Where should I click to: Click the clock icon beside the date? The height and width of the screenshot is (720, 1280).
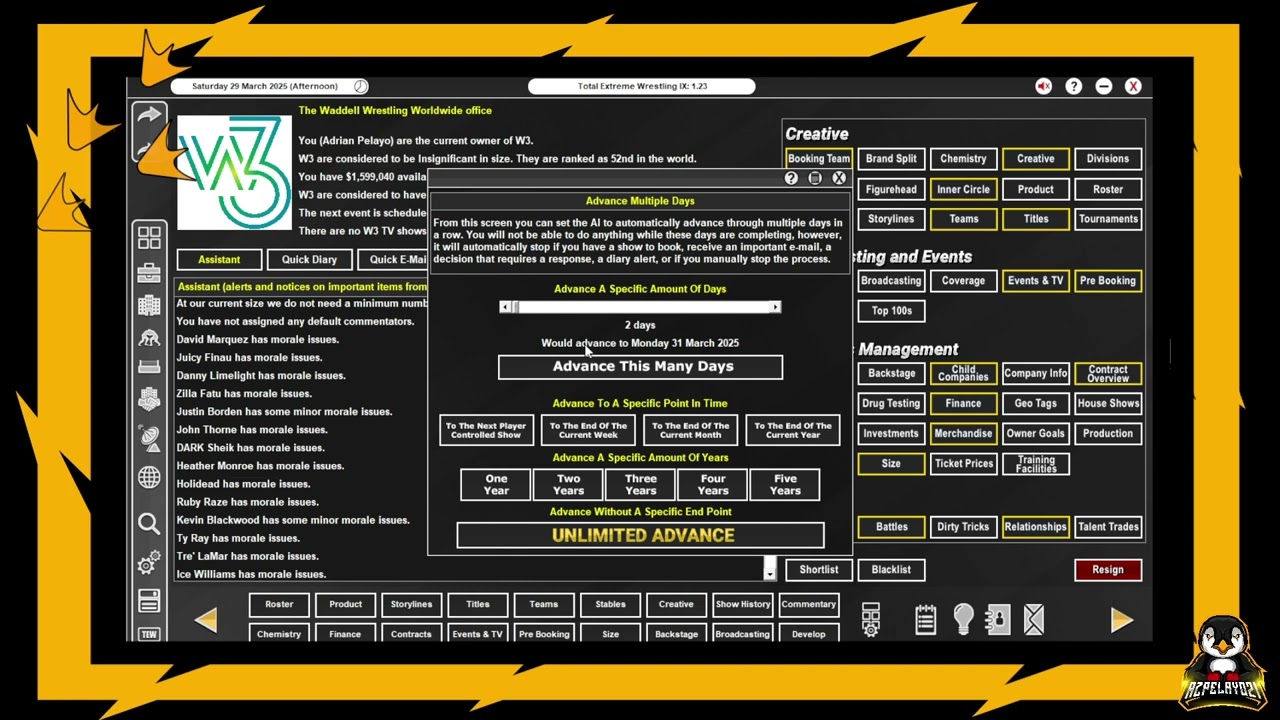(360, 87)
